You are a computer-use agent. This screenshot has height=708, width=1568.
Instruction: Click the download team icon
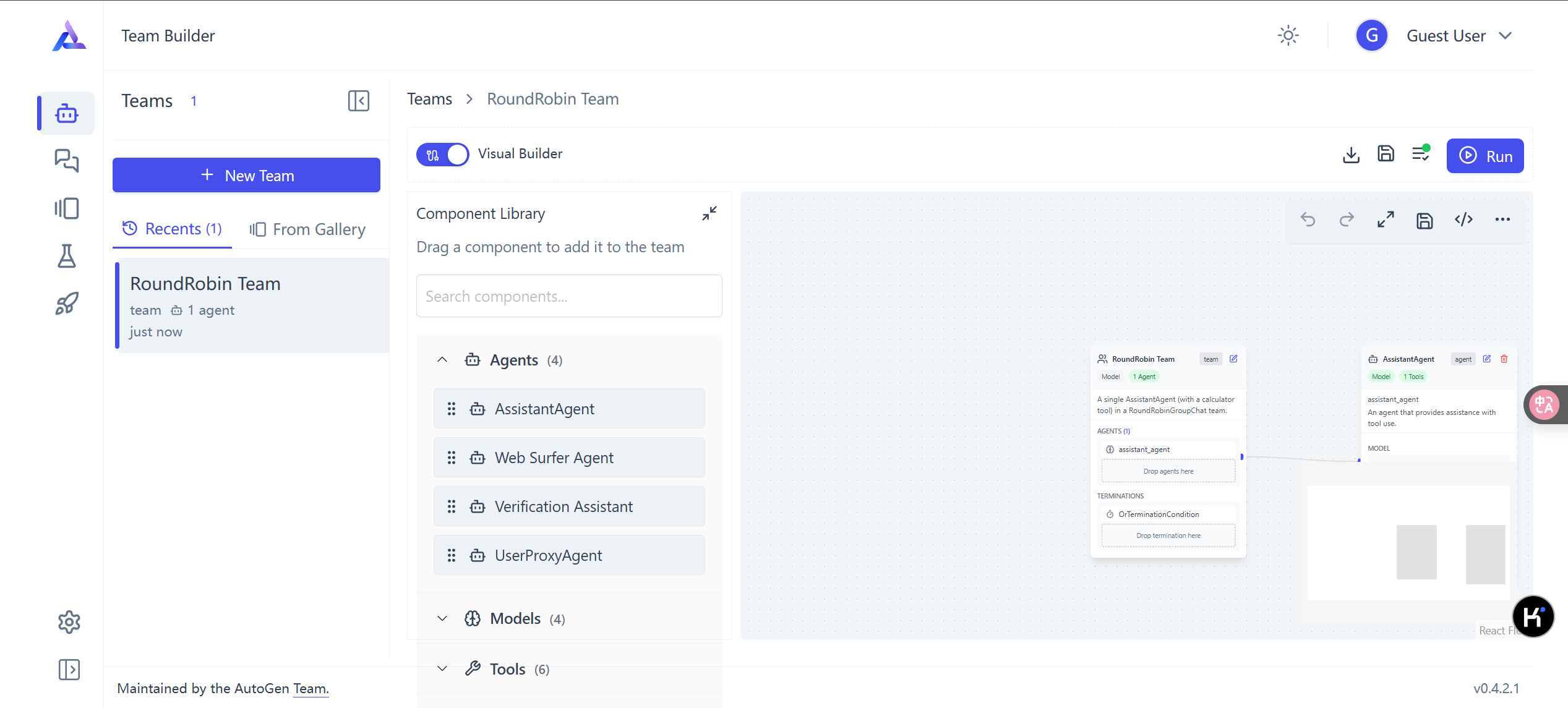[x=1351, y=155]
